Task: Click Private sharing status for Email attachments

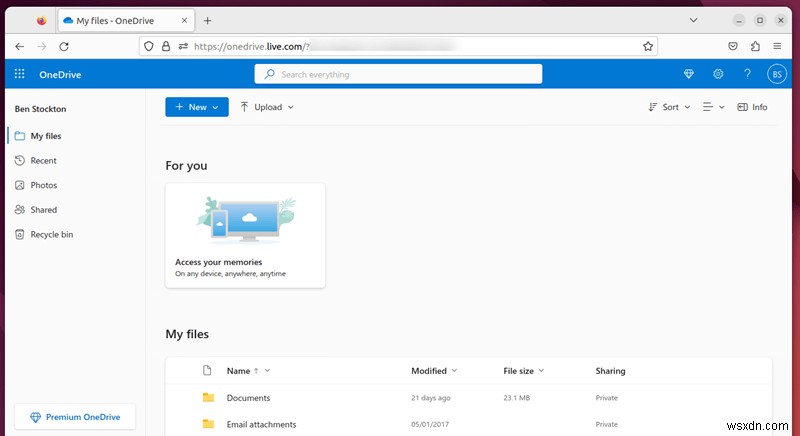Action: pyautogui.click(x=607, y=424)
